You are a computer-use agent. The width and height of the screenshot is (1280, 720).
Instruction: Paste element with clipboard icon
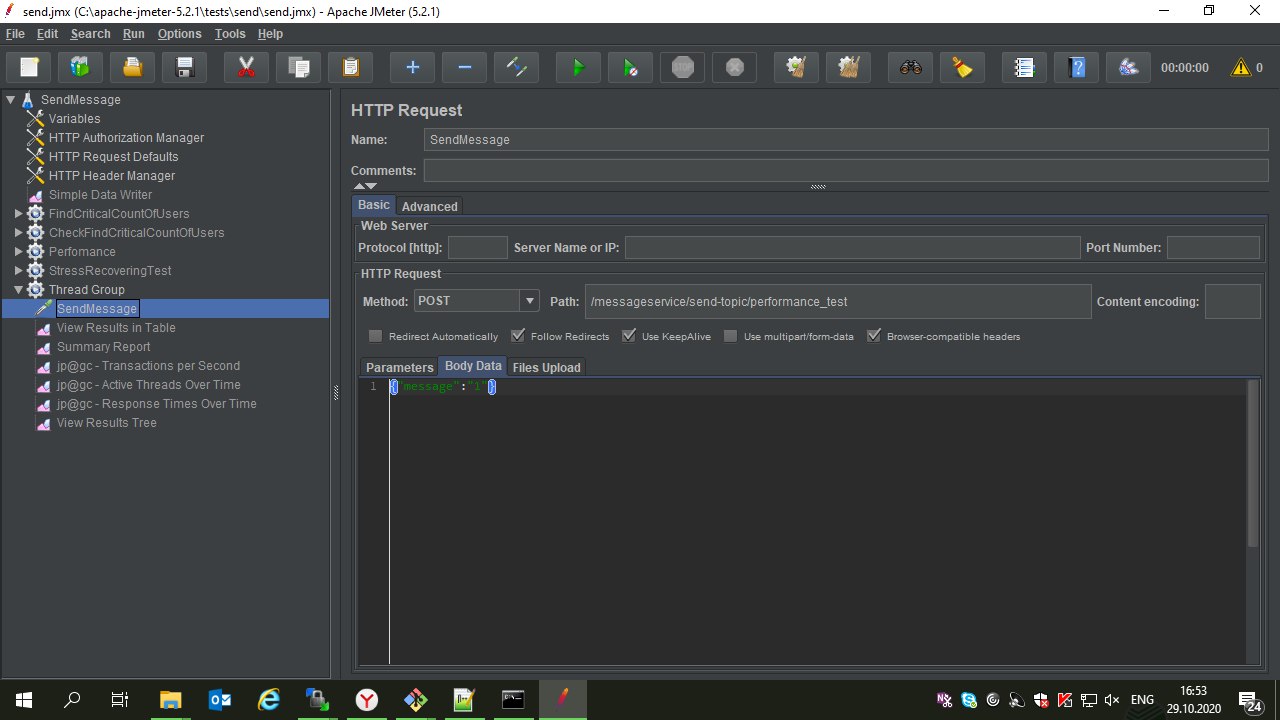350,68
